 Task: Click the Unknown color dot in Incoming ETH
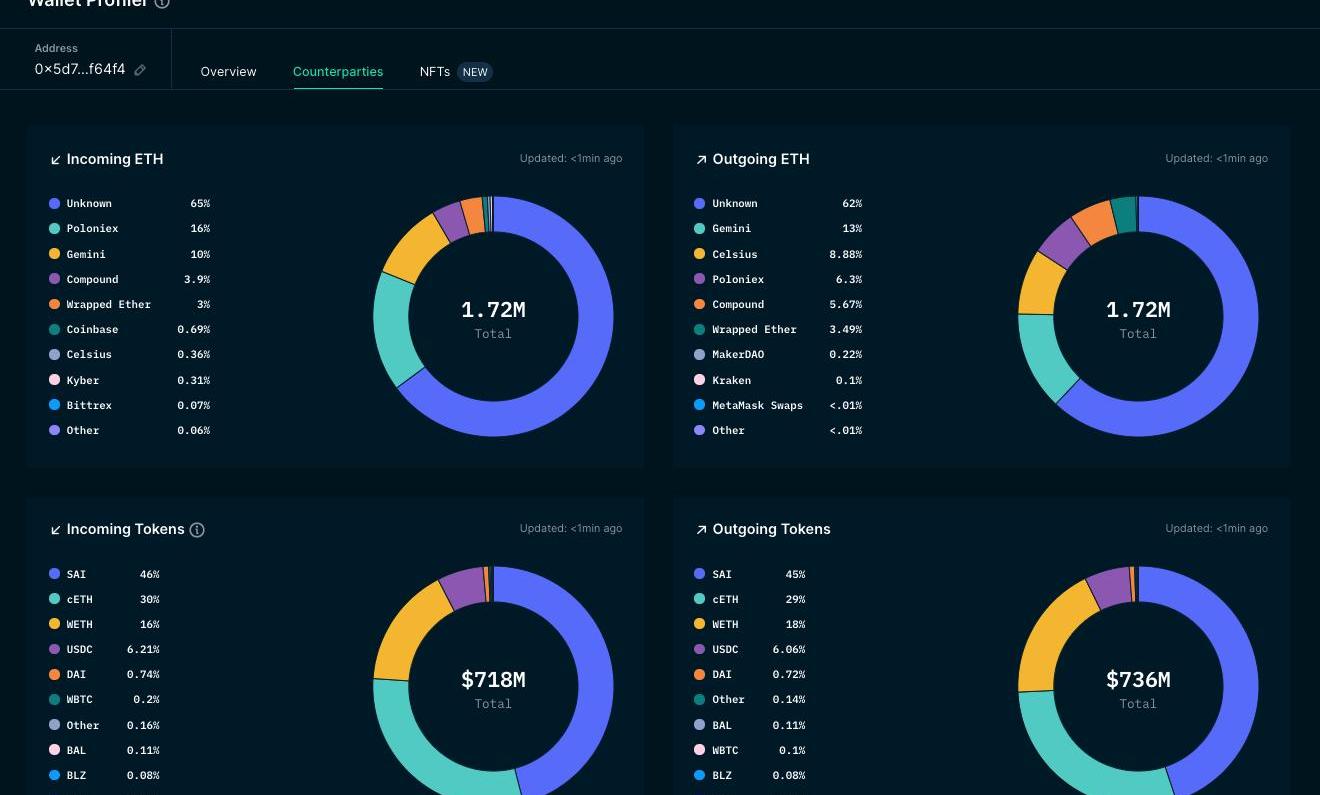[54, 204]
